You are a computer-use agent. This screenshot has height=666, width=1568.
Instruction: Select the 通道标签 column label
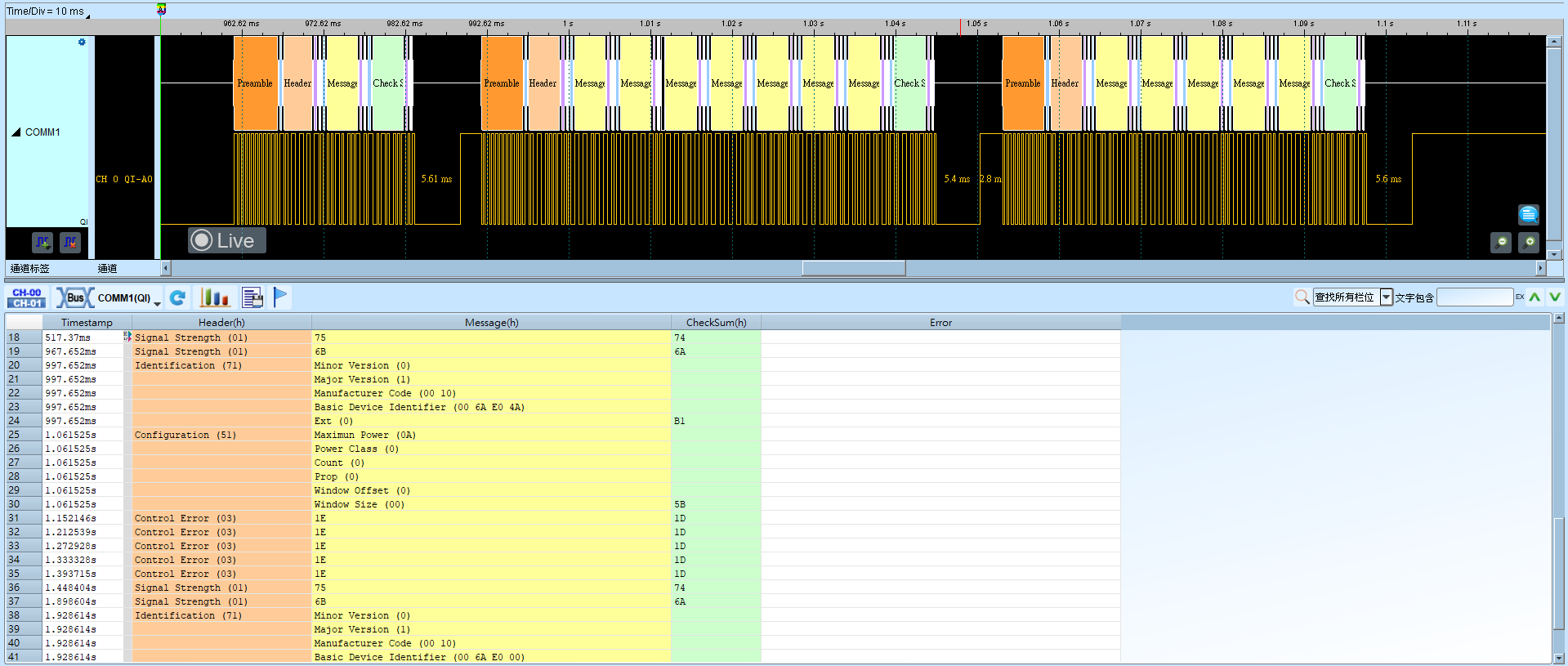pos(30,268)
